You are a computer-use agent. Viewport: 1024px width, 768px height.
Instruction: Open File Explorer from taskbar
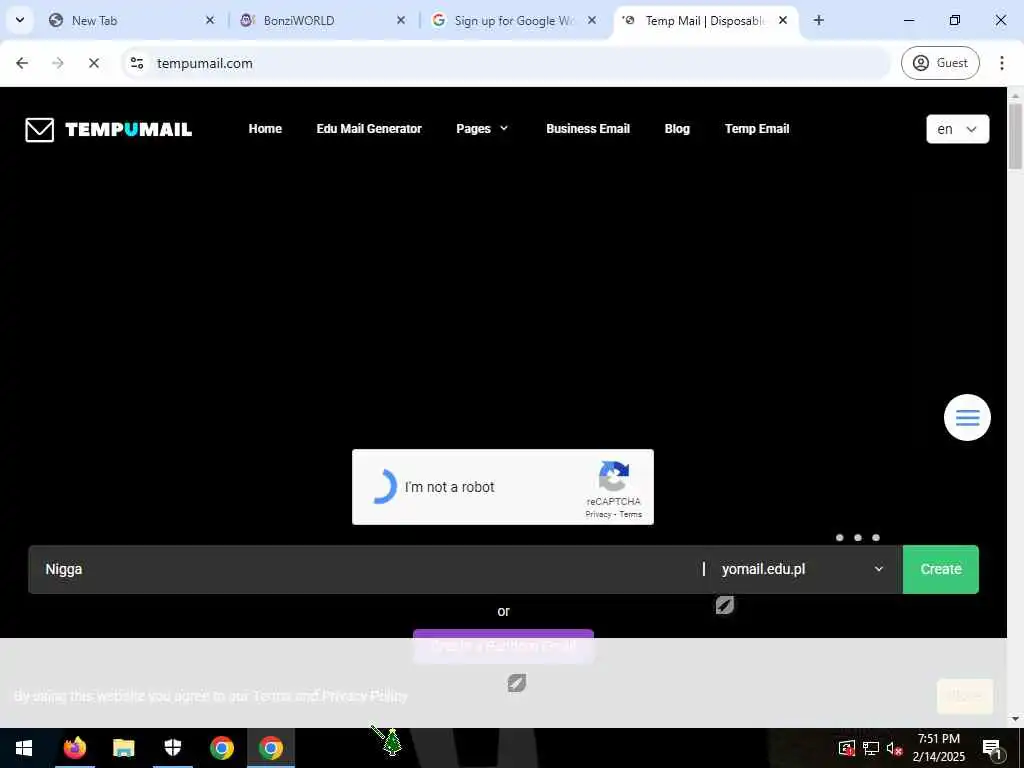124,748
